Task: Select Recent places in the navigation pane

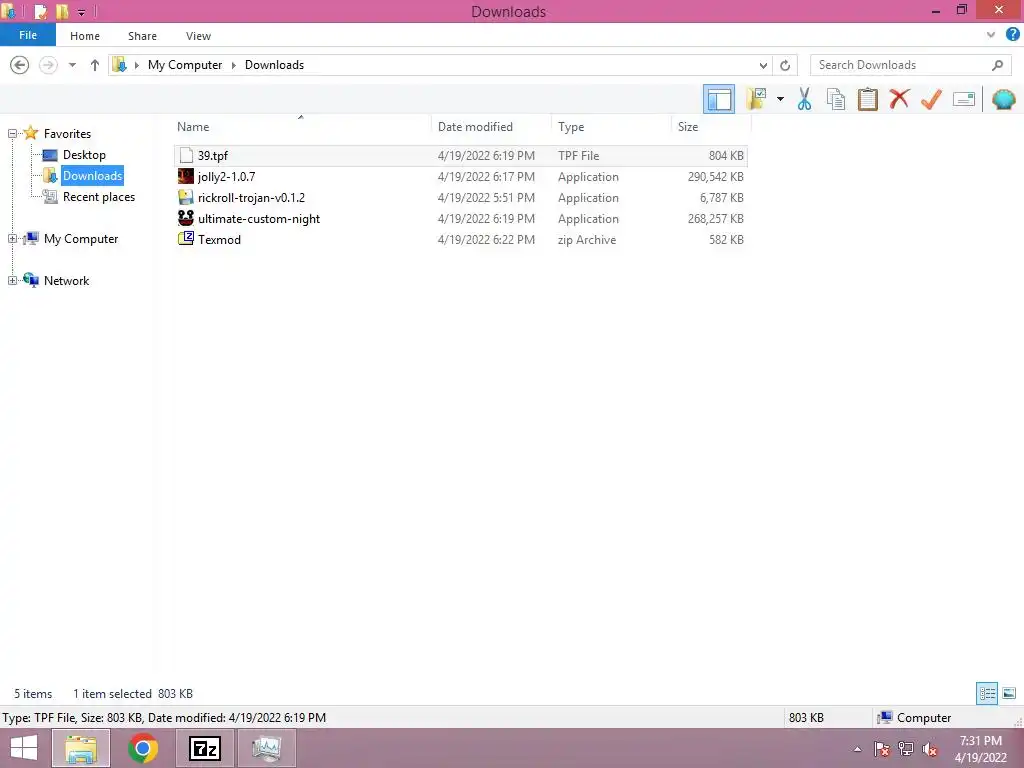Action: pyautogui.click(x=99, y=197)
